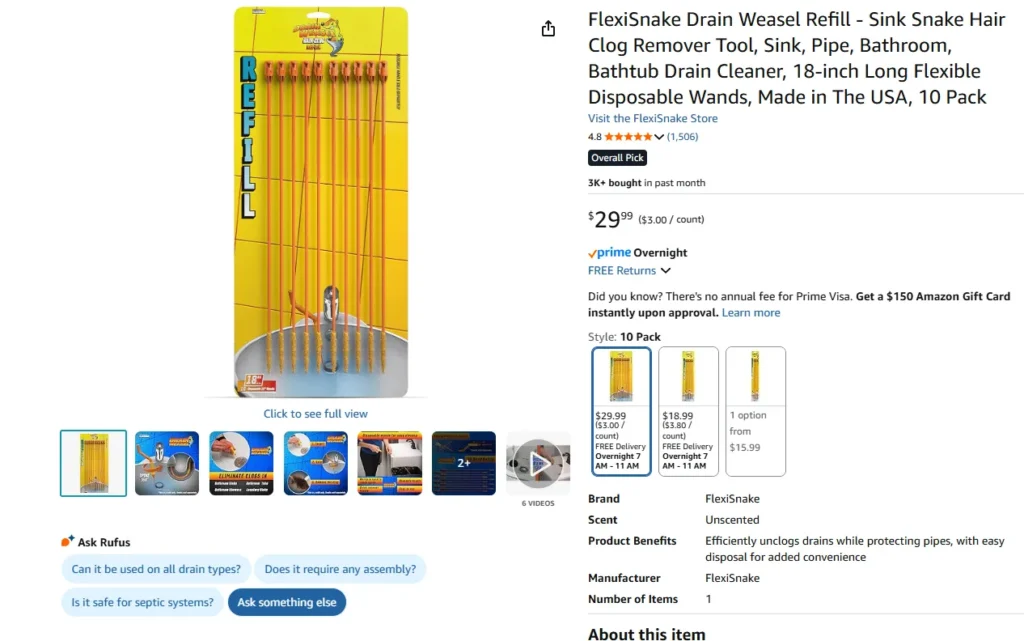Ask "Is it safe for septic systems?"
The height and width of the screenshot is (641, 1024).
tap(142, 602)
